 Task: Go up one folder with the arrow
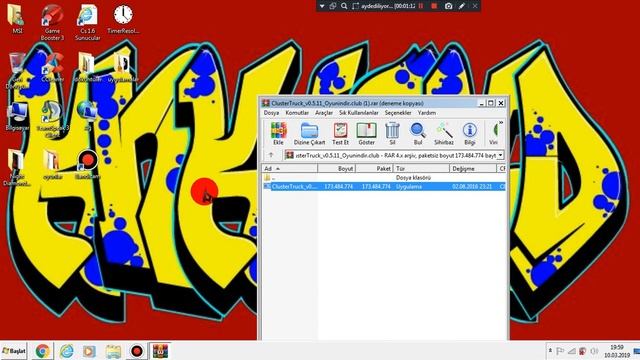(271, 155)
